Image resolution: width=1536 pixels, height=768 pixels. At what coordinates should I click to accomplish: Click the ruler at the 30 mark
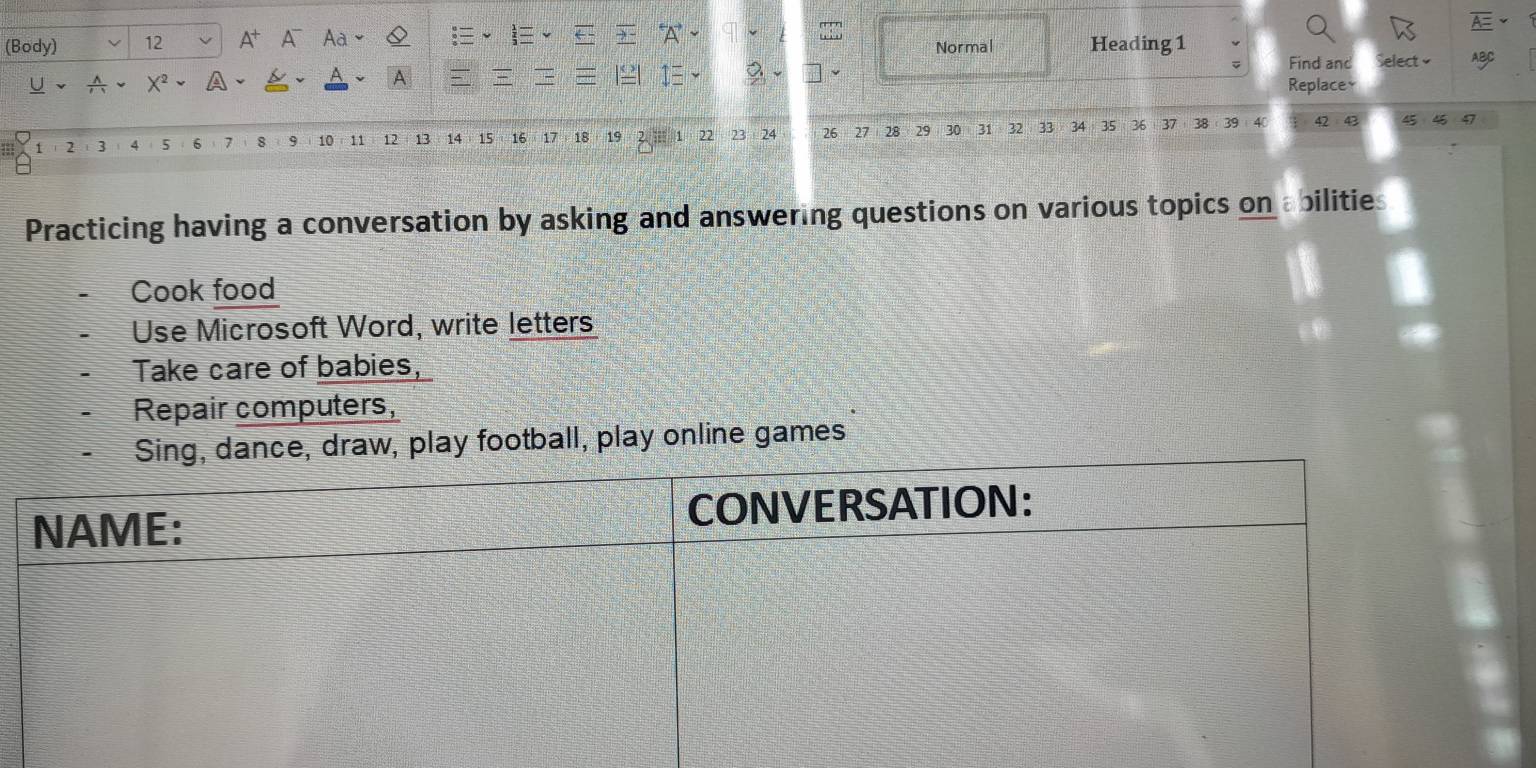[x=953, y=131]
